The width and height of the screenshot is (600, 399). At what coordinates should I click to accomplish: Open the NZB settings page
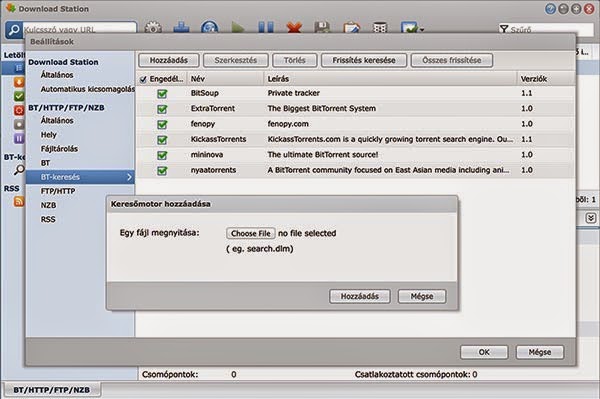(x=48, y=205)
